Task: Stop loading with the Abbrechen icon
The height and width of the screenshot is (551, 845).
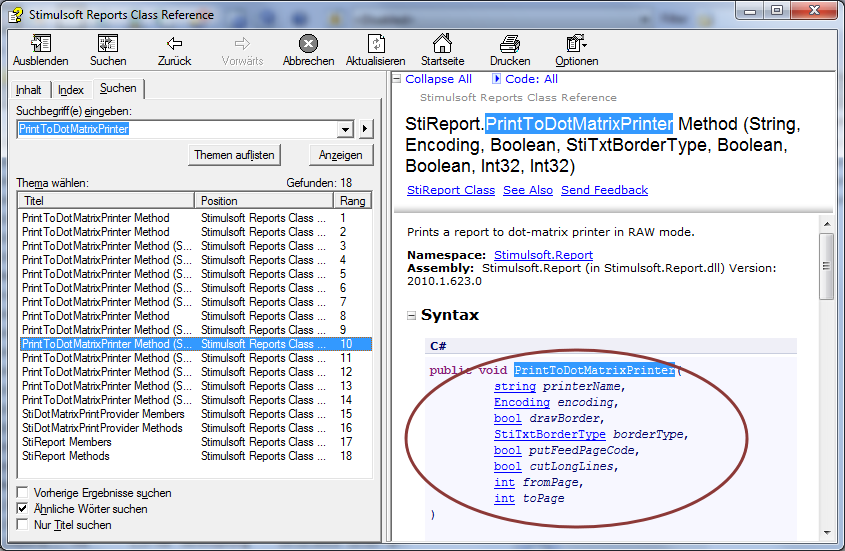Action: tap(308, 44)
